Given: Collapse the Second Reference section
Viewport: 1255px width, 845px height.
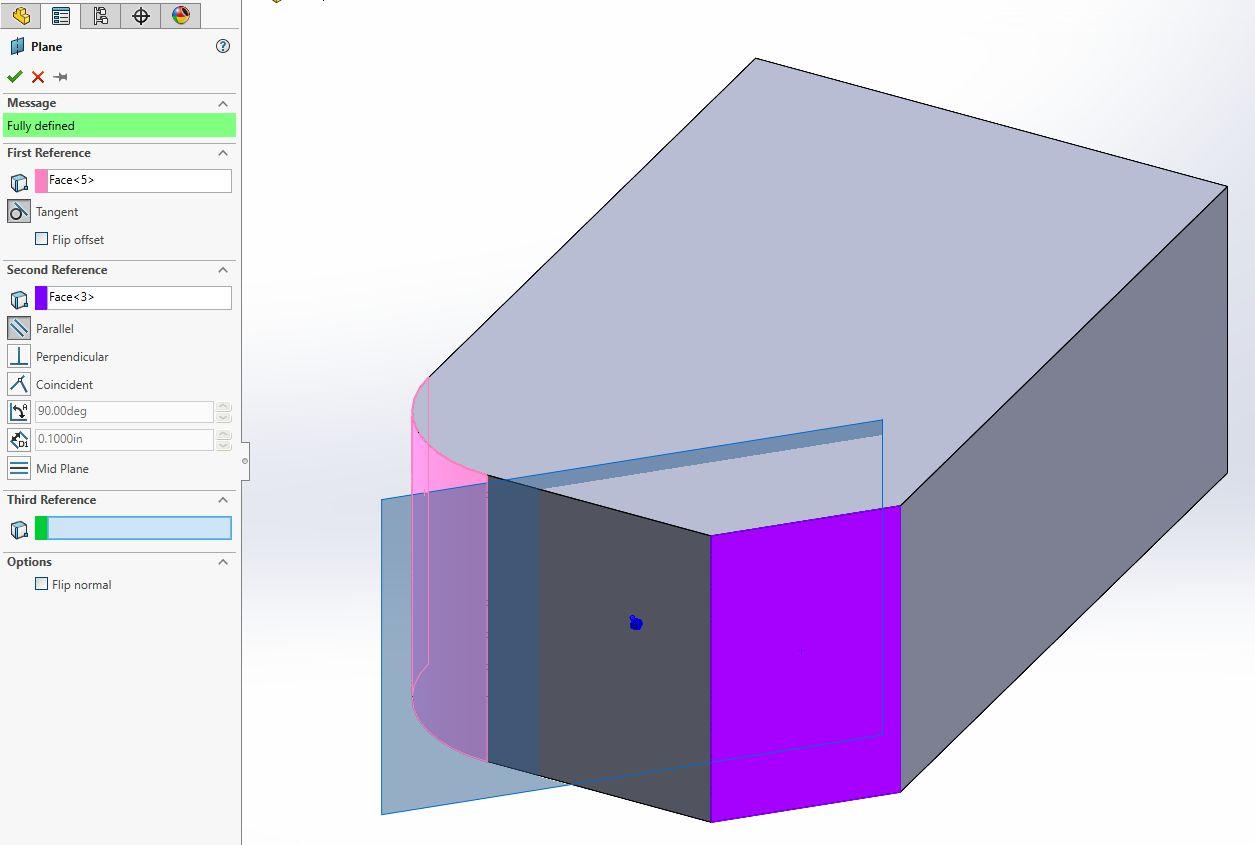Looking at the screenshot, I should (223, 270).
